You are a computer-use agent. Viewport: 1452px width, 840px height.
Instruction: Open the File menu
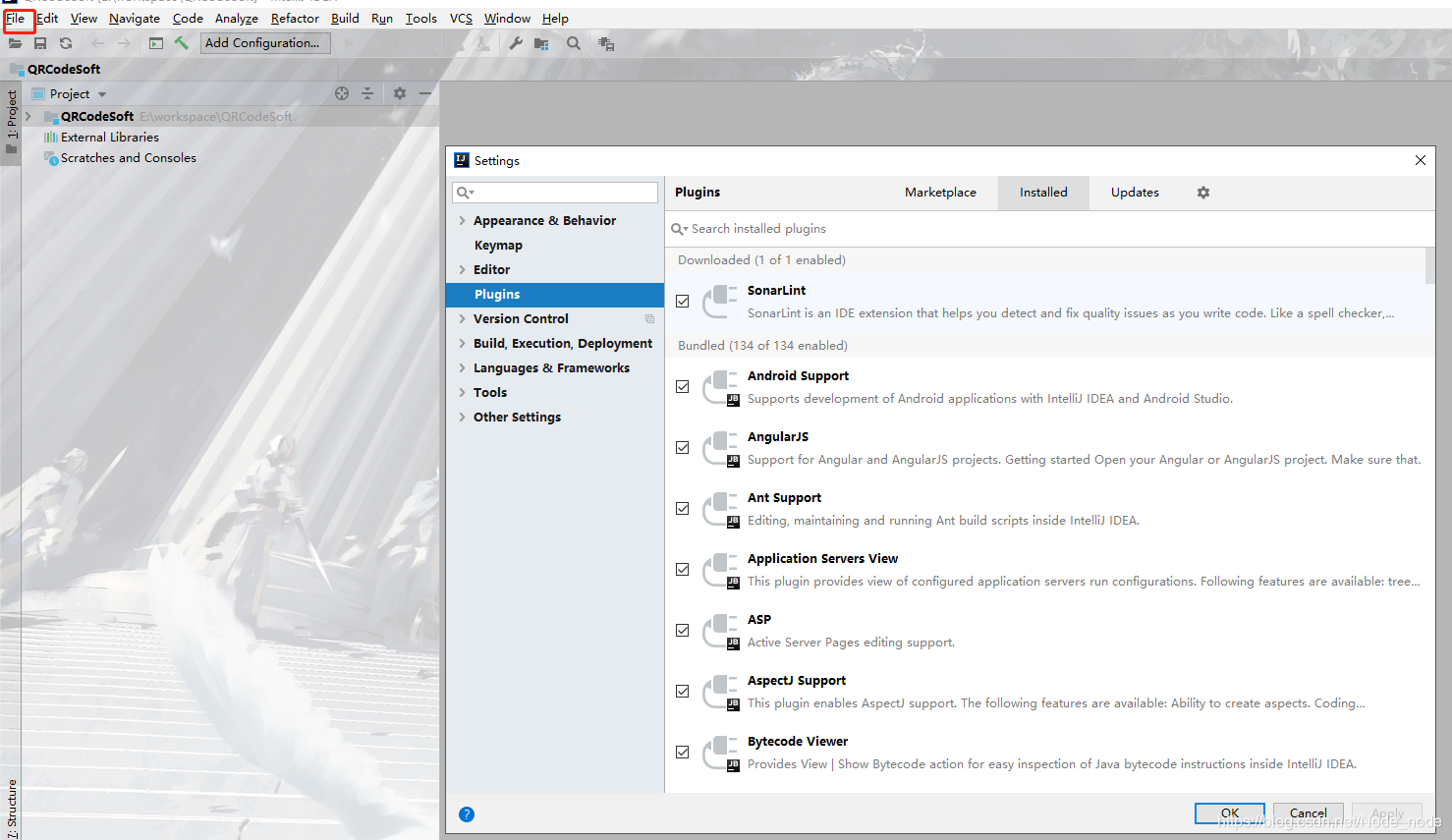[16, 19]
